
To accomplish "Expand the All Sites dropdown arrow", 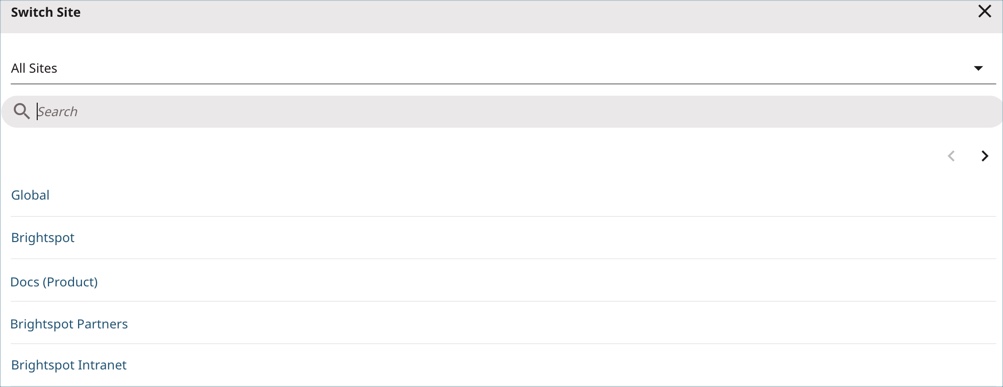I will [978, 68].
